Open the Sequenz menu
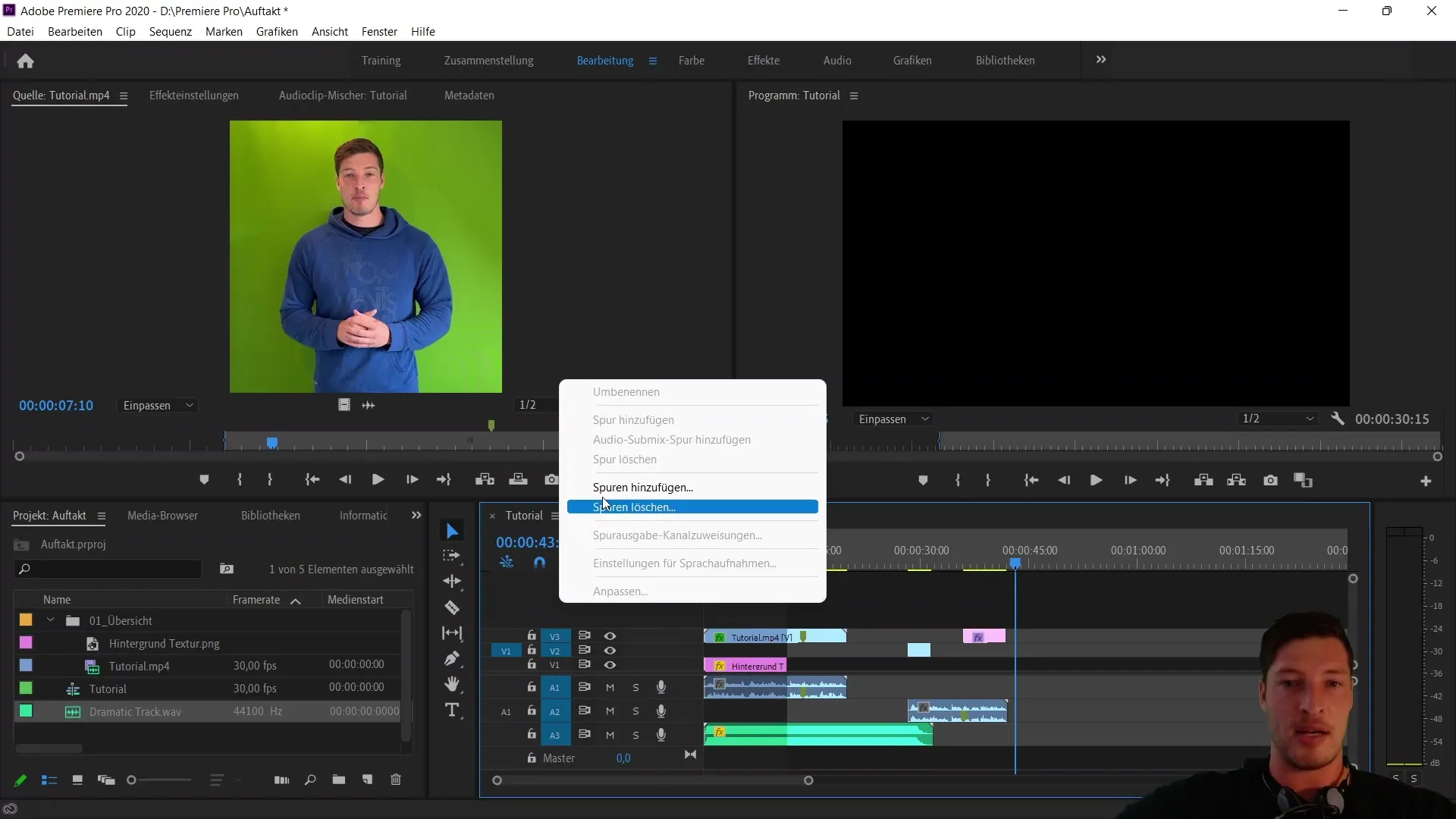Viewport: 1456px width, 819px height. coord(170,32)
